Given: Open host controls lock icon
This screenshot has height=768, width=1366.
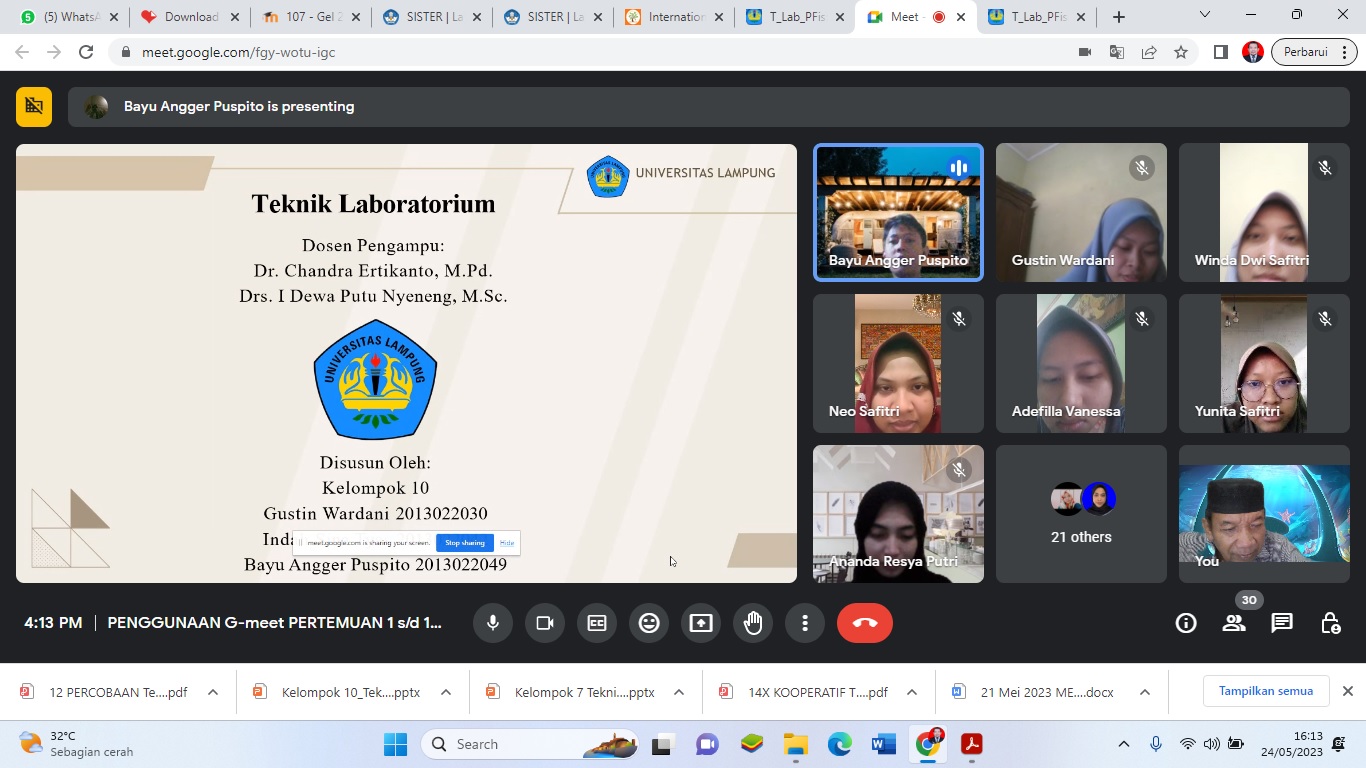Looking at the screenshot, I should point(1330,623).
